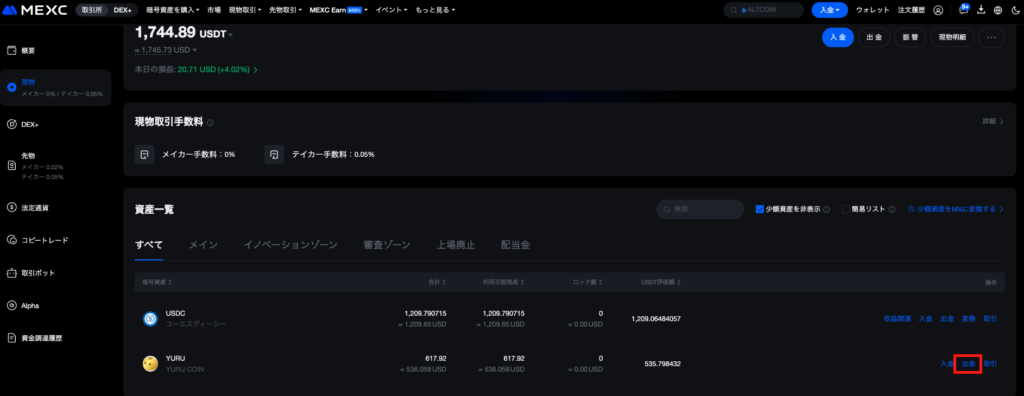Open ウォレット link in header
This screenshot has width=1024, height=396.
872,10
